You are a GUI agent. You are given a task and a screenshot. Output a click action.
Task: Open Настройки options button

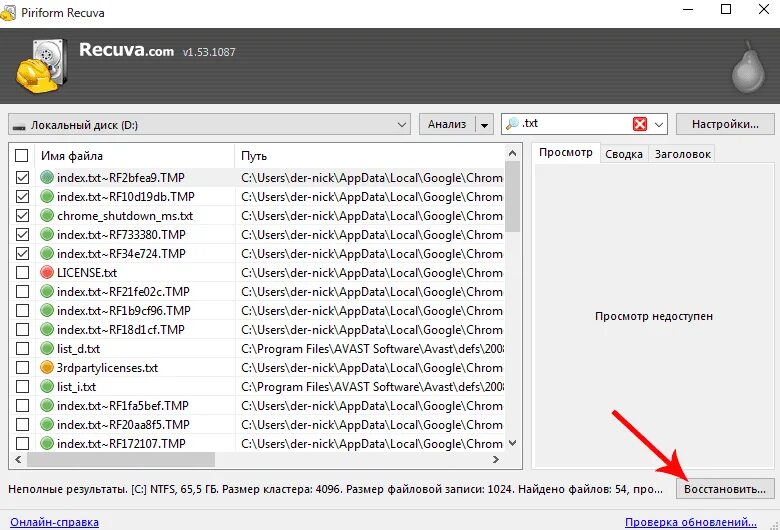(725, 124)
